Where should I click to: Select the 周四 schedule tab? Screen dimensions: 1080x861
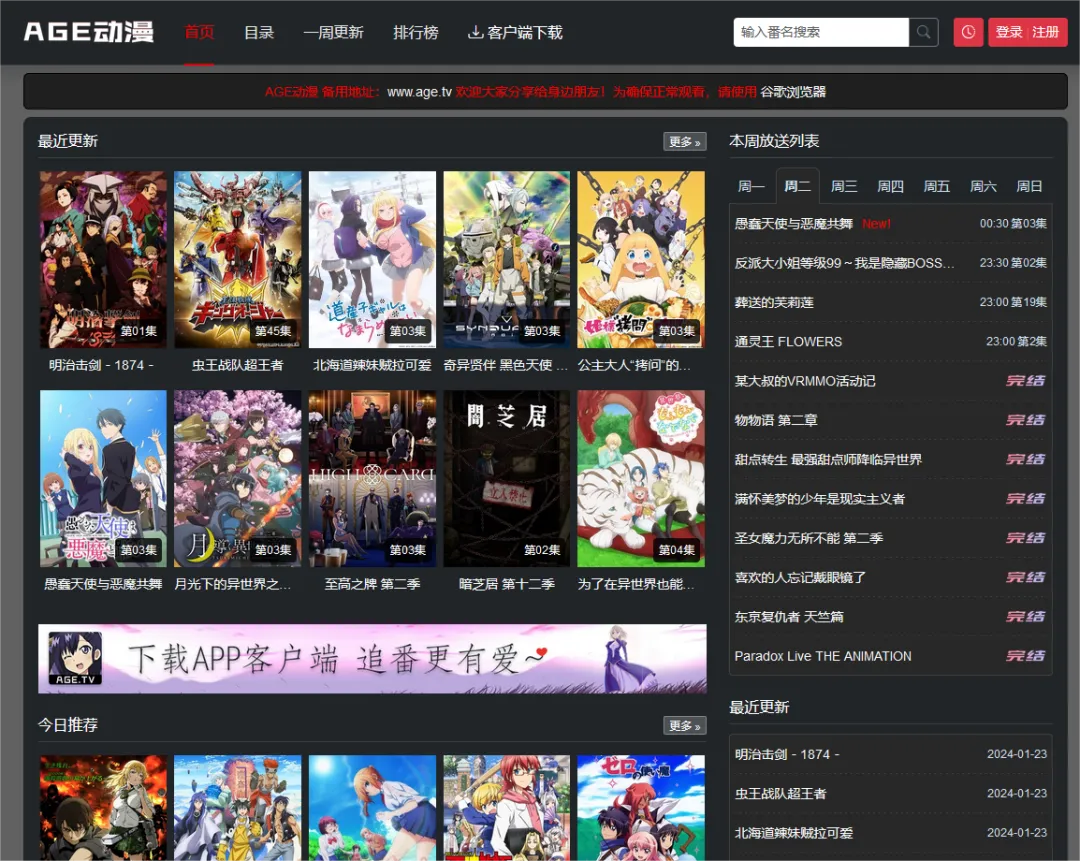(890, 186)
